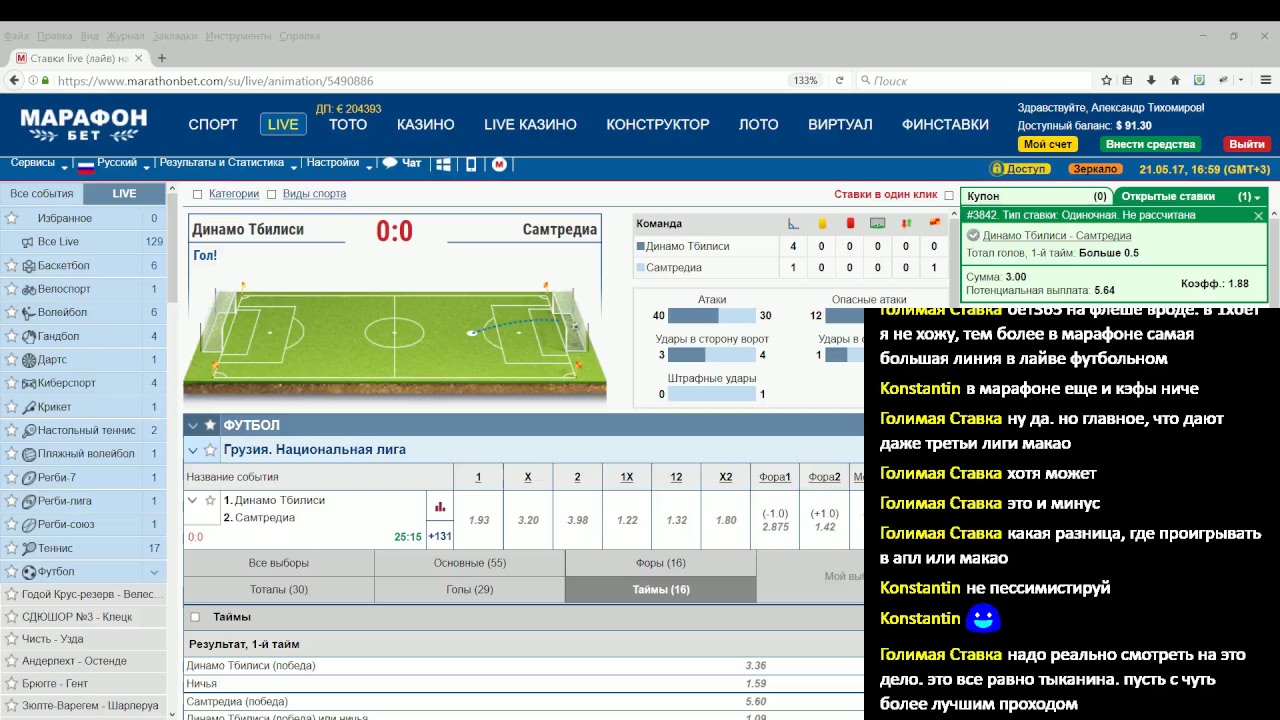1280x720 pixels.
Task: Click the Баскетбол ball icon in sidebar
Action: coord(29,266)
